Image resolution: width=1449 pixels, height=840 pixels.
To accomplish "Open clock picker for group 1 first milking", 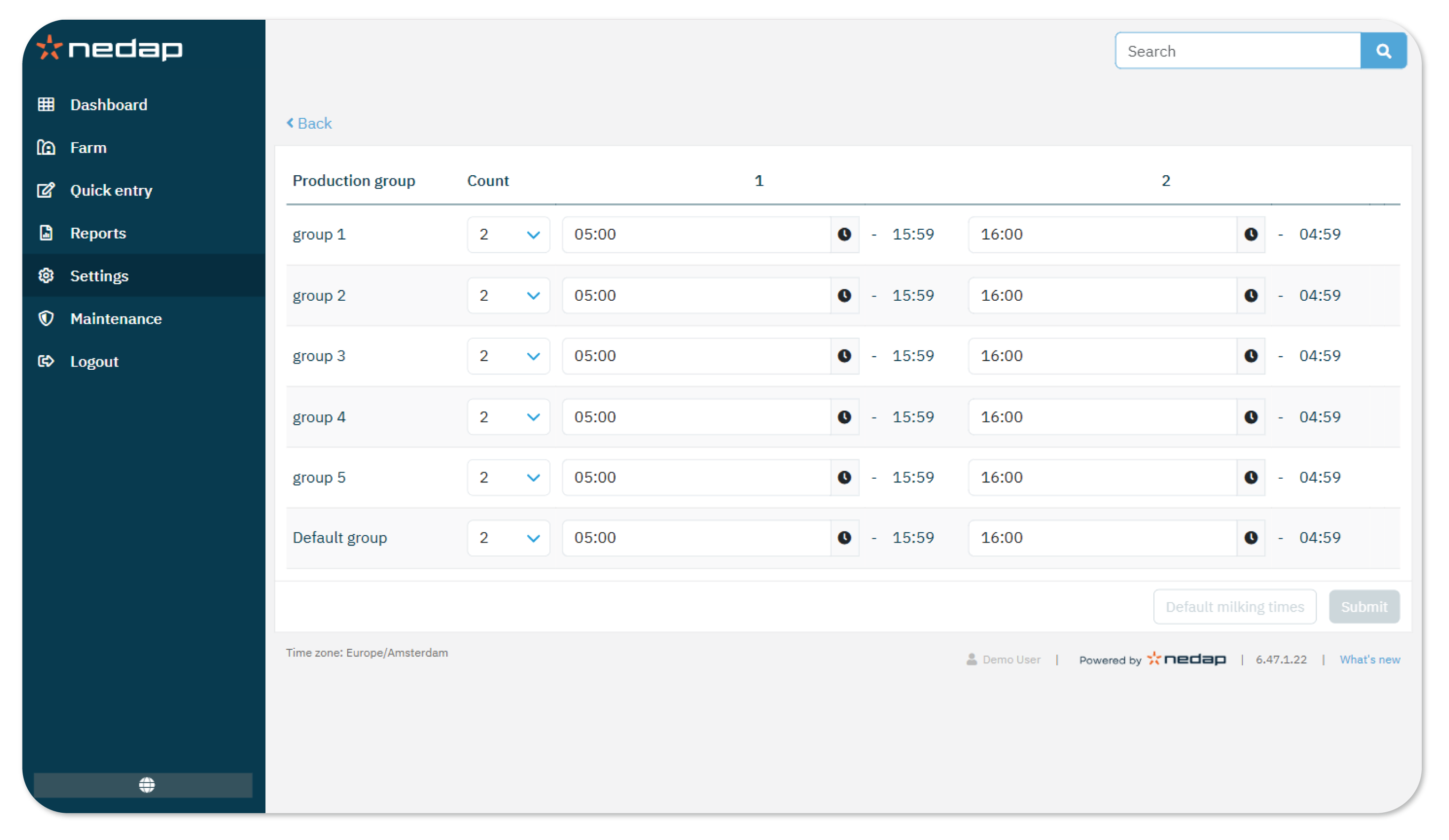I will [844, 234].
